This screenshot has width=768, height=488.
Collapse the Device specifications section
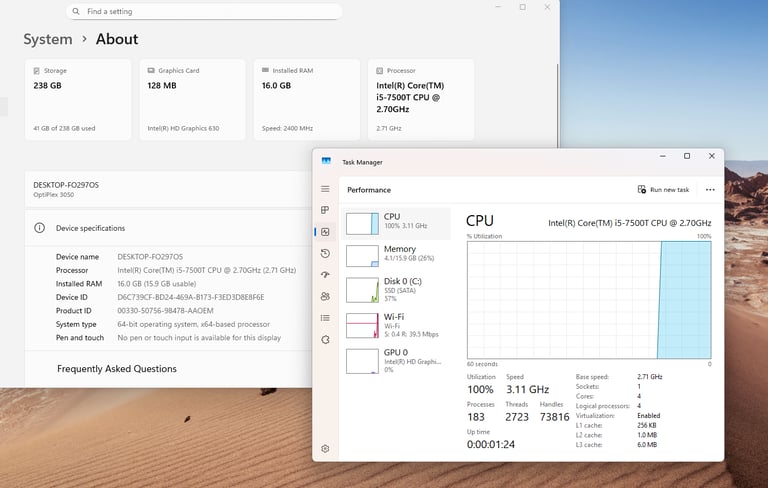pyautogui.click(x=168, y=228)
